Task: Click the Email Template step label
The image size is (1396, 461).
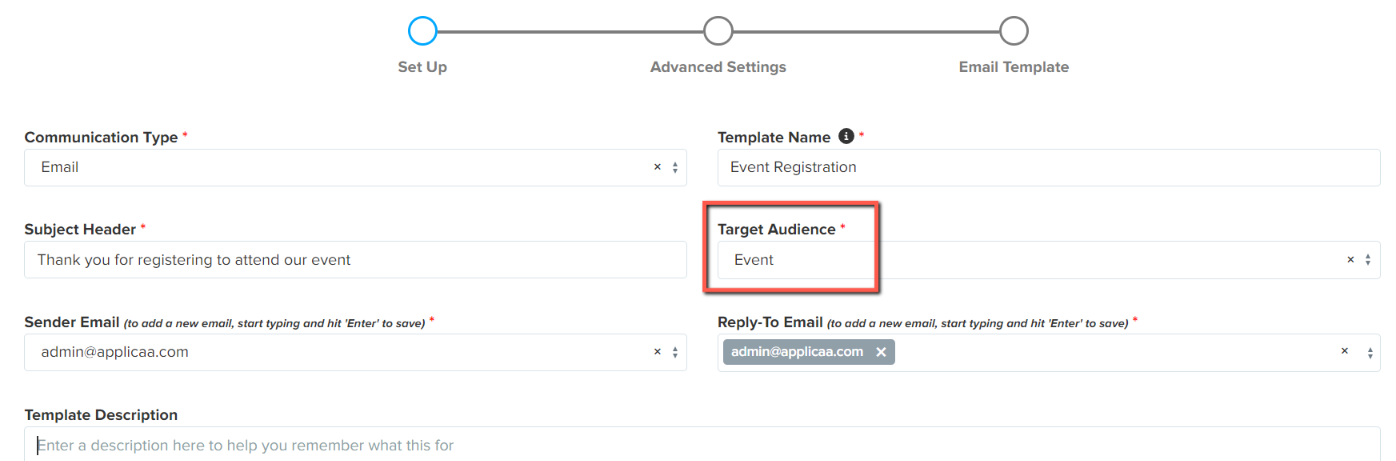Action: pyautogui.click(x=1014, y=67)
